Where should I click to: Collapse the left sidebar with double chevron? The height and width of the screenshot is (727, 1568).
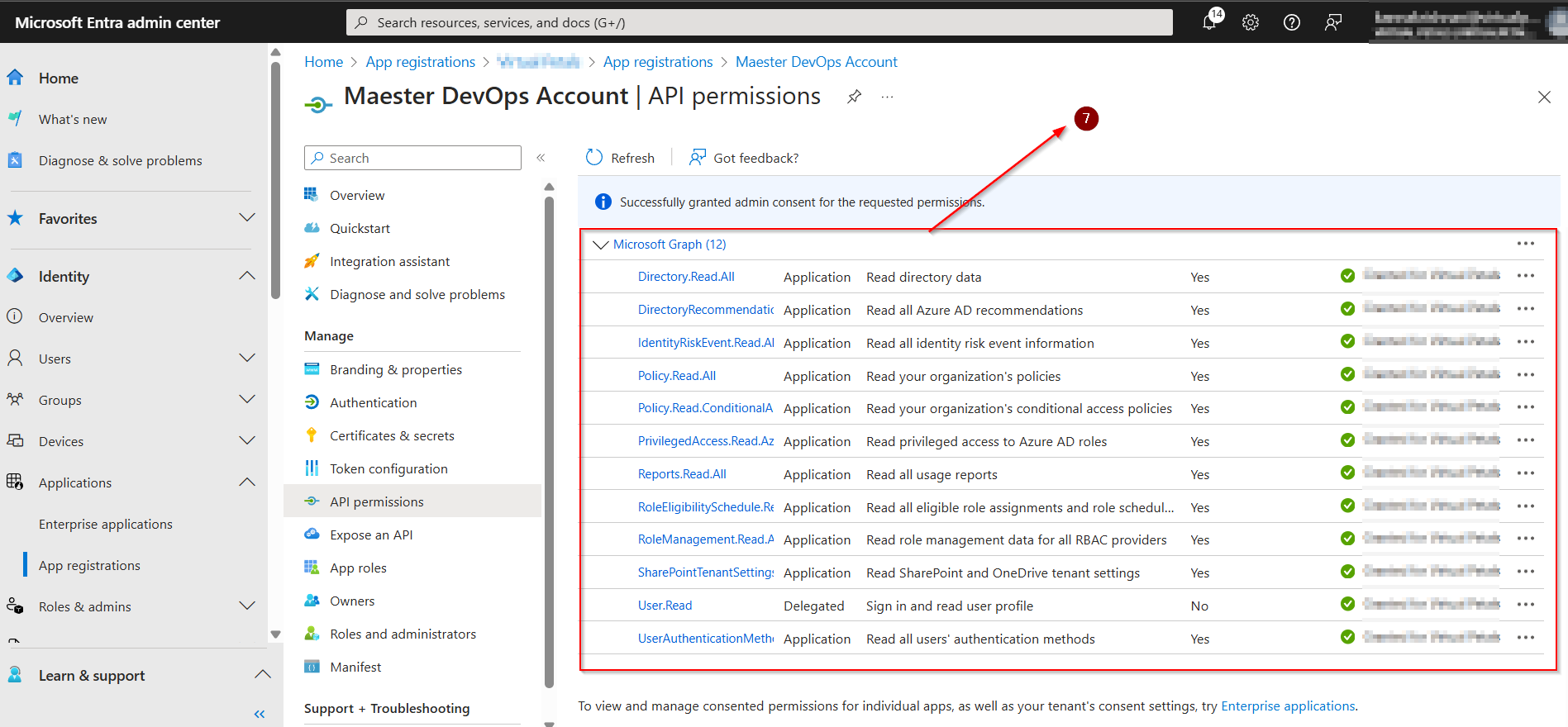tap(260, 714)
